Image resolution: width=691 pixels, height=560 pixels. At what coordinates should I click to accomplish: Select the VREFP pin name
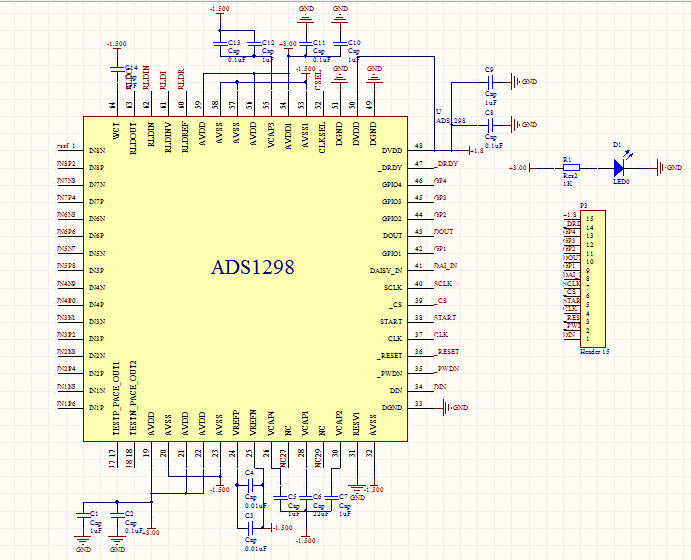pyautogui.click(x=236, y=423)
